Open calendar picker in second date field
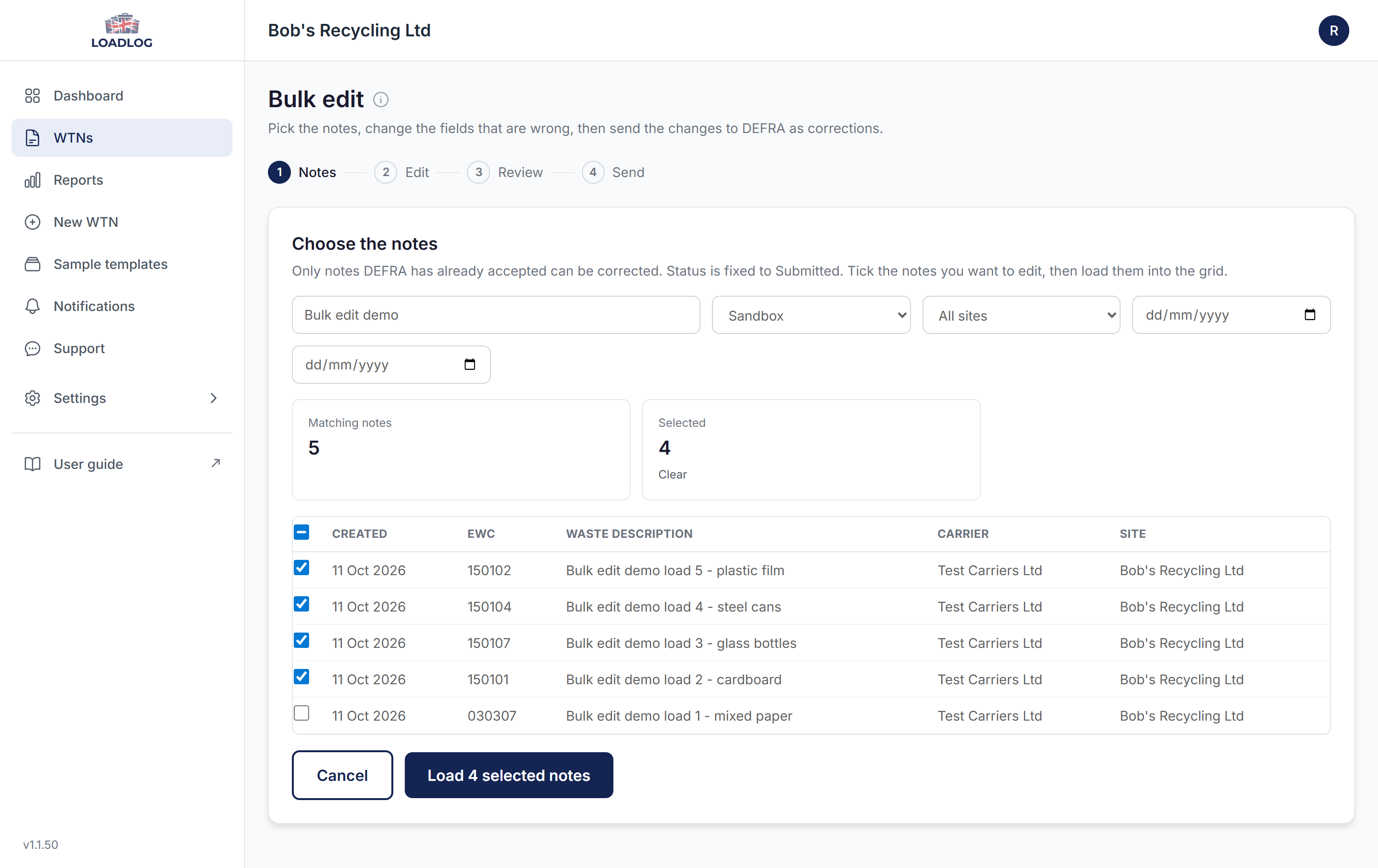The image size is (1378, 868). [x=470, y=365]
